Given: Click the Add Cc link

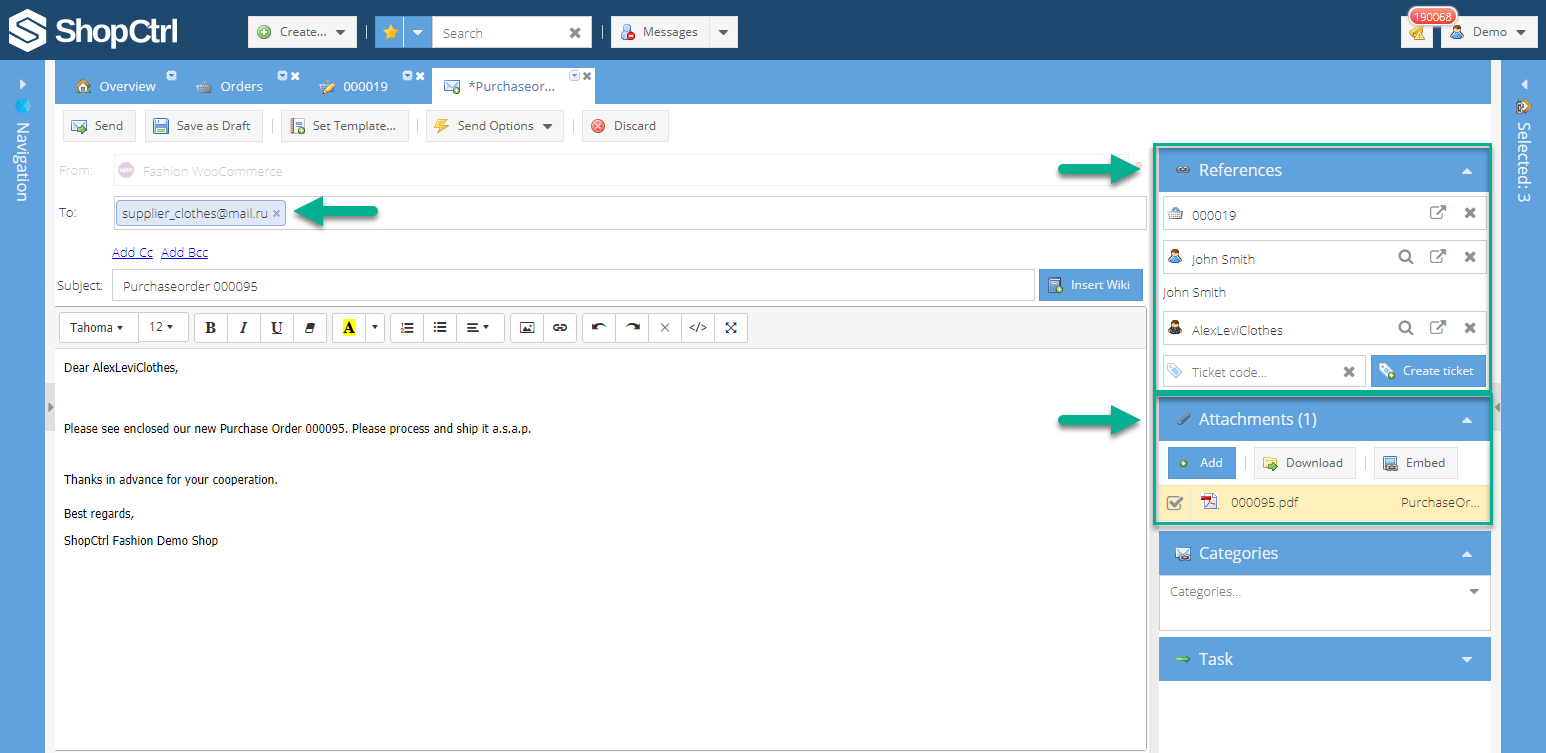Looking at the screenshot, I should [x=132, y=253].
